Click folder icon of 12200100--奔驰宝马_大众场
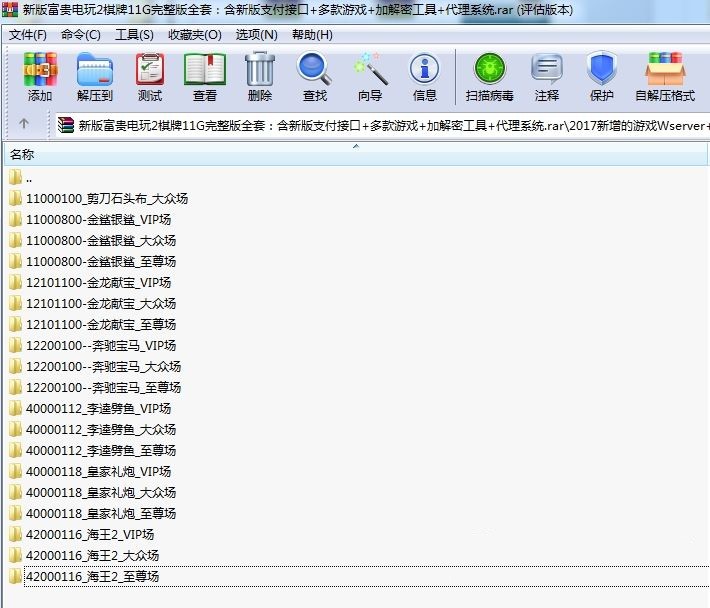The width and height of the screenshot is (710, 608). (15, 367)
